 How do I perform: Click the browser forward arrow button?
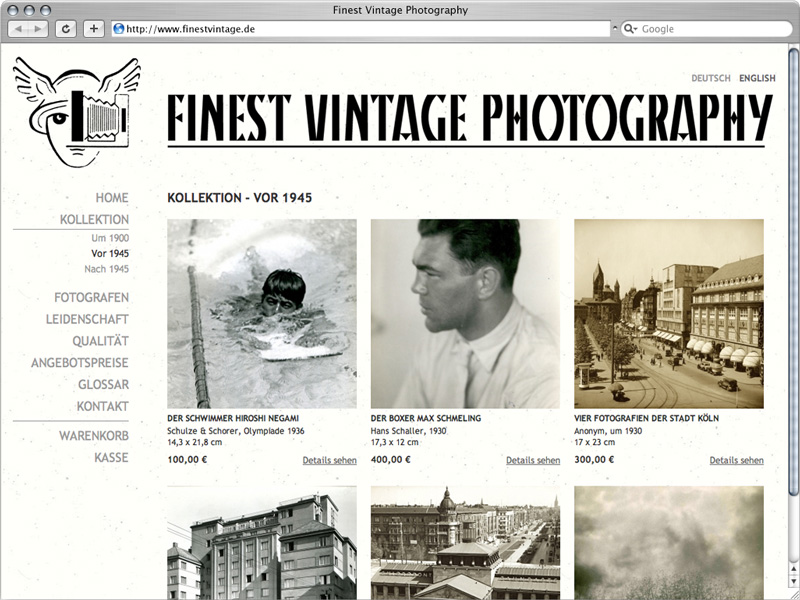point(38,29)
